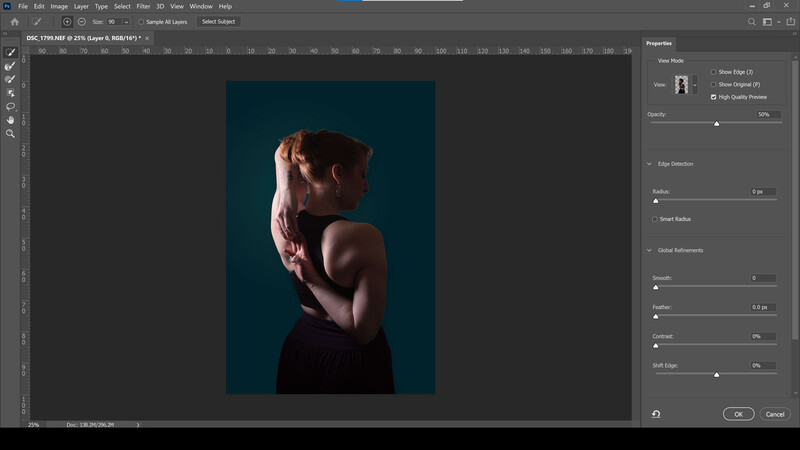The width and height of the screenshot is (800, 450).
Task: Open the workspace switcher dropdown arrow
Action: [x=779, y=22]
